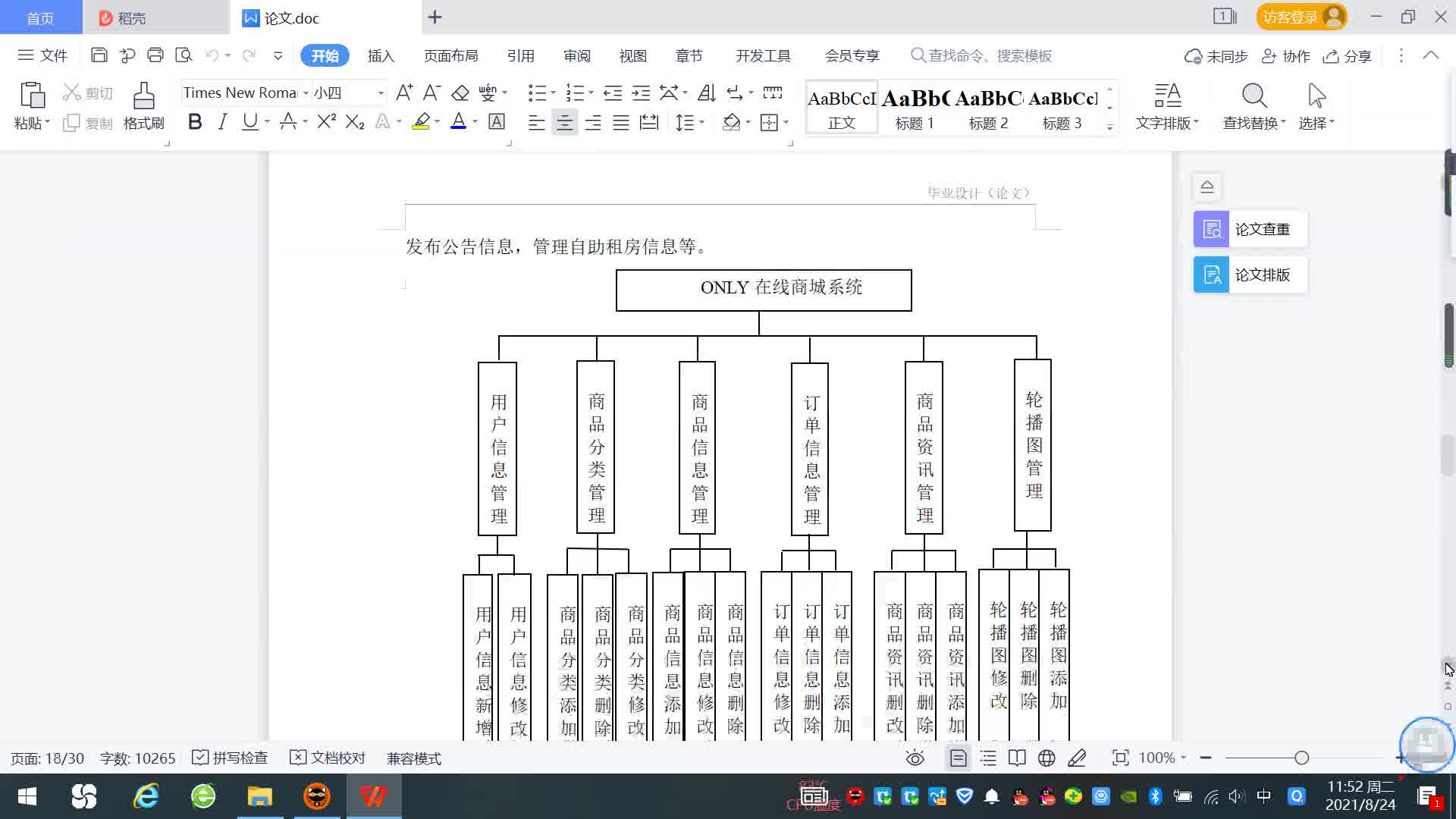Image resolution: width=1456 pixels, height=819 pixels.
Task: Toggle page view mode in status bar
Action: (959, 758)
